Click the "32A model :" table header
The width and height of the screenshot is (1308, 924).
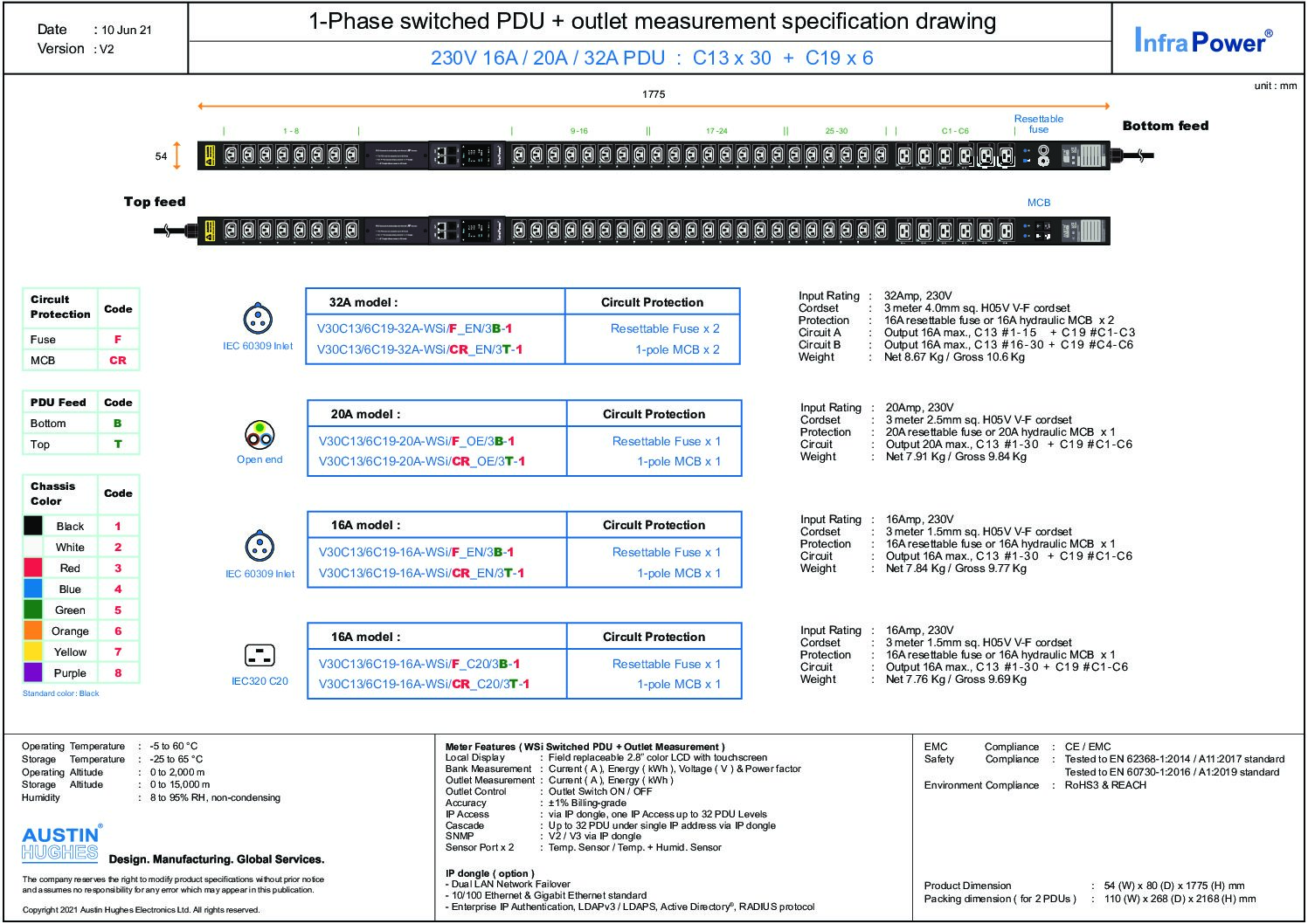[x=363, y=302]
